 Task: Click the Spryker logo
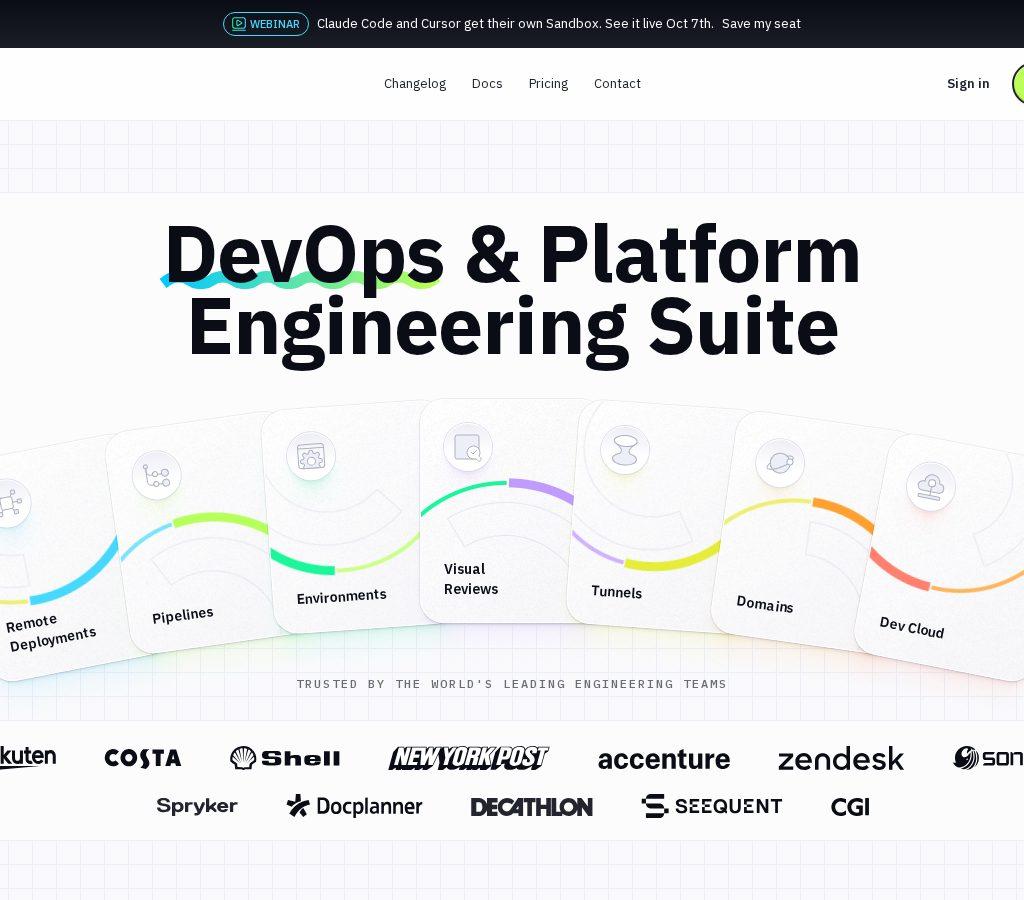coord(197,806)
